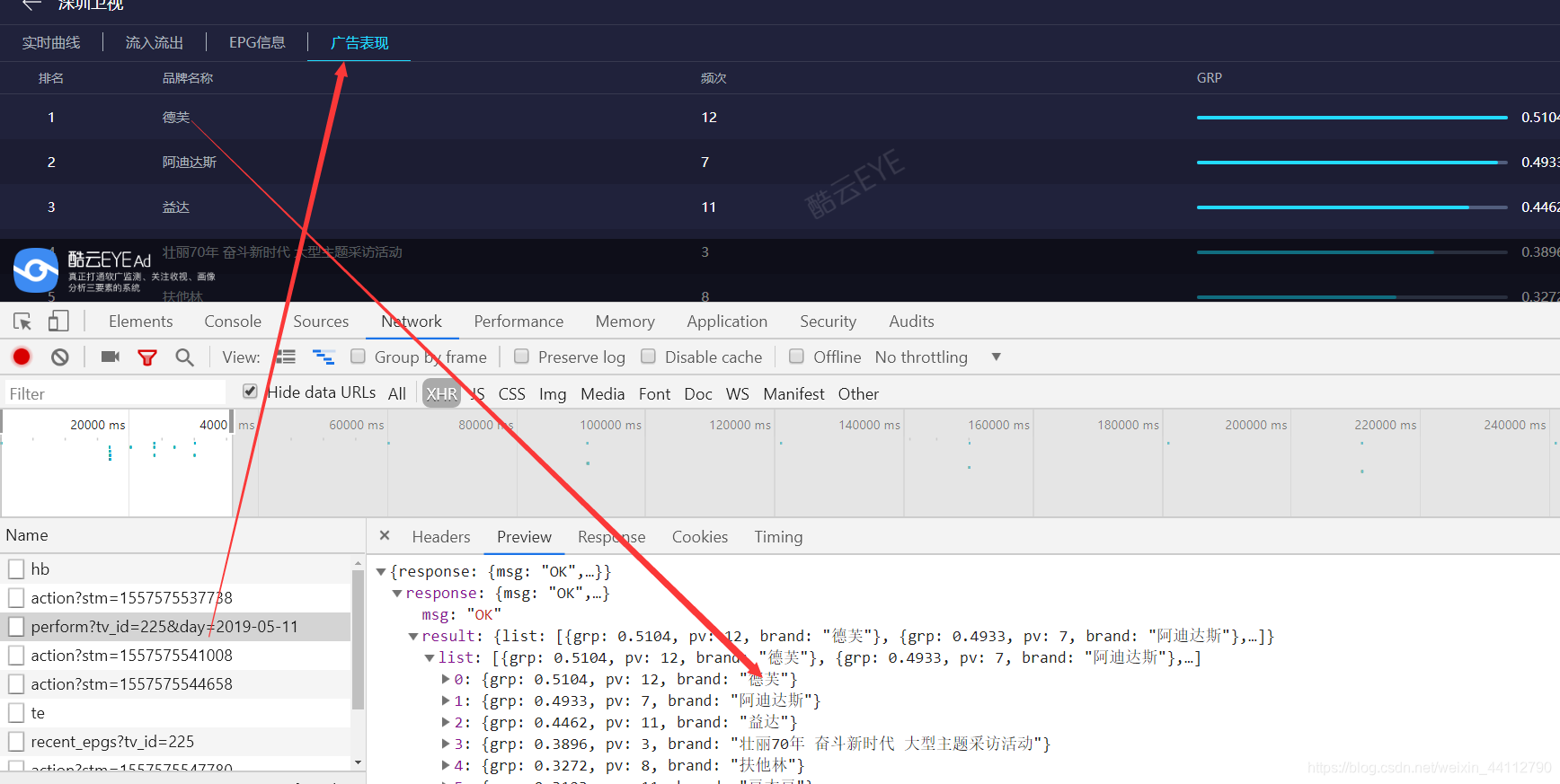
Task: Open the Application tab
Action: [x=727, y=322]
